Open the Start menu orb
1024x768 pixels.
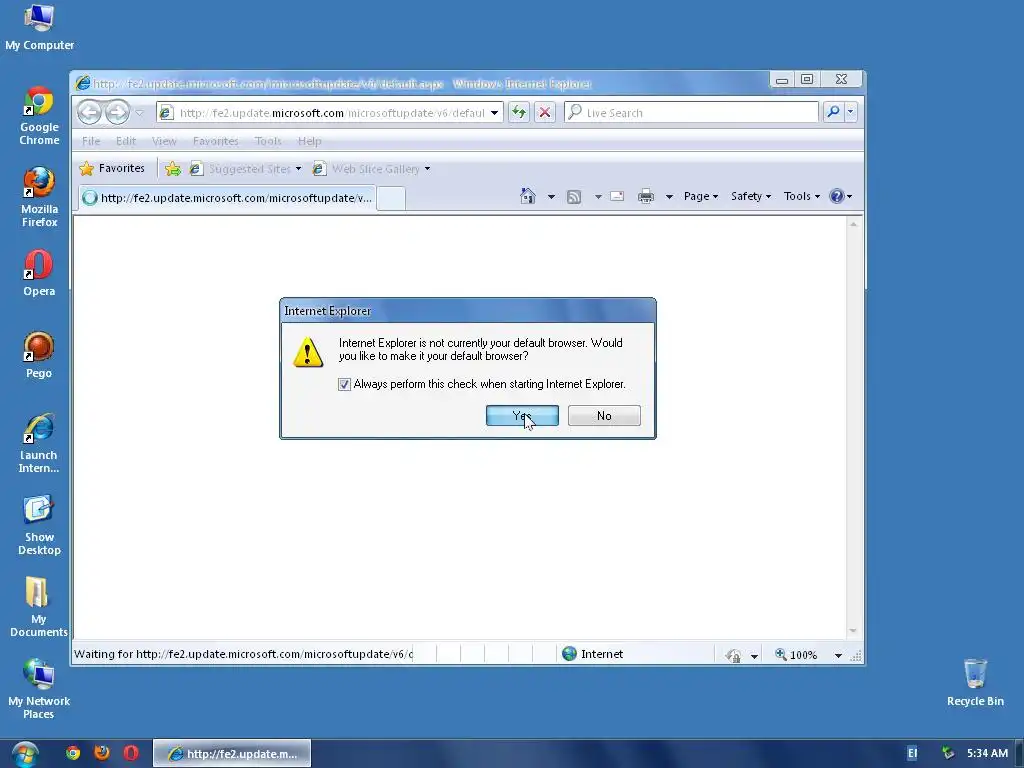pos(25,754)
